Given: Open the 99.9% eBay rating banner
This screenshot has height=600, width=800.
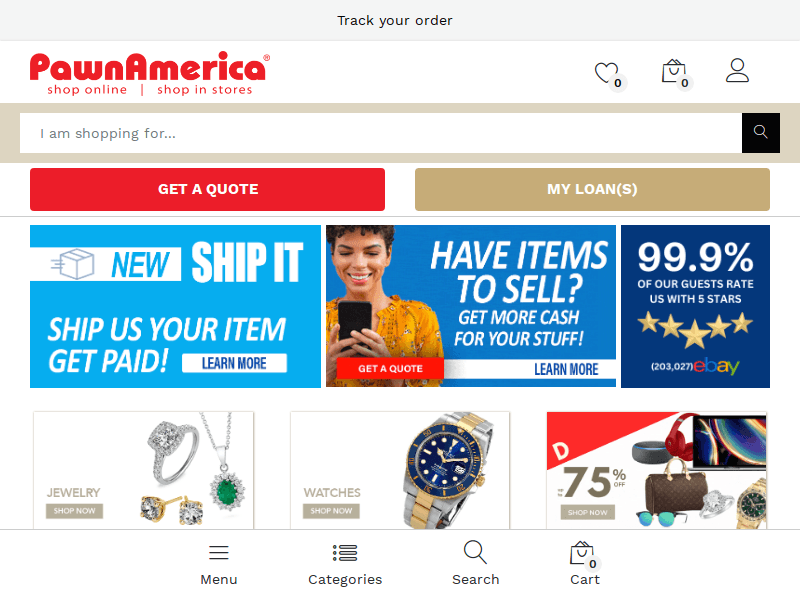Looking at the screenshot, I should pos(695,306).
